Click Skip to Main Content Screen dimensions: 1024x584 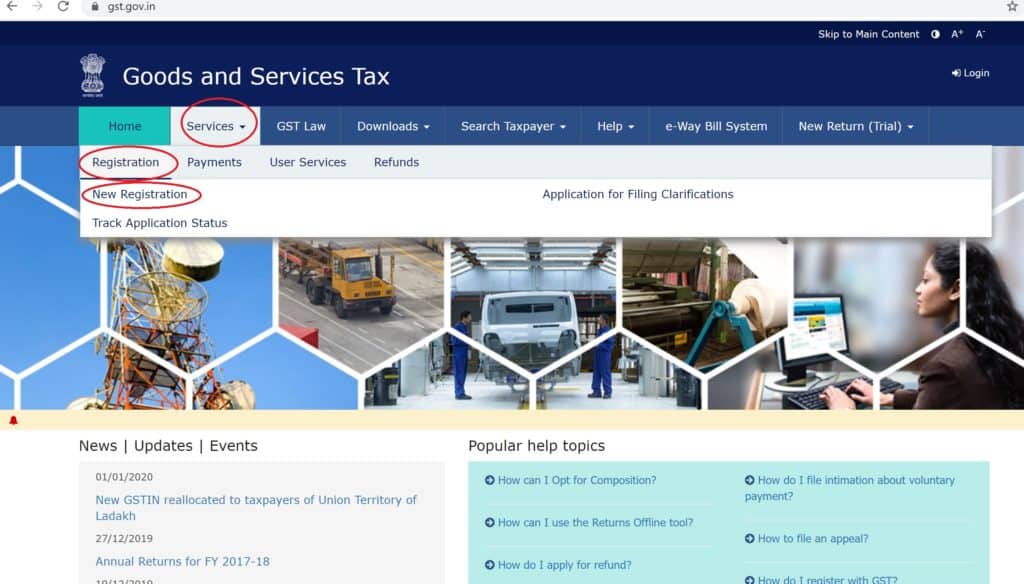click(869, 34)
